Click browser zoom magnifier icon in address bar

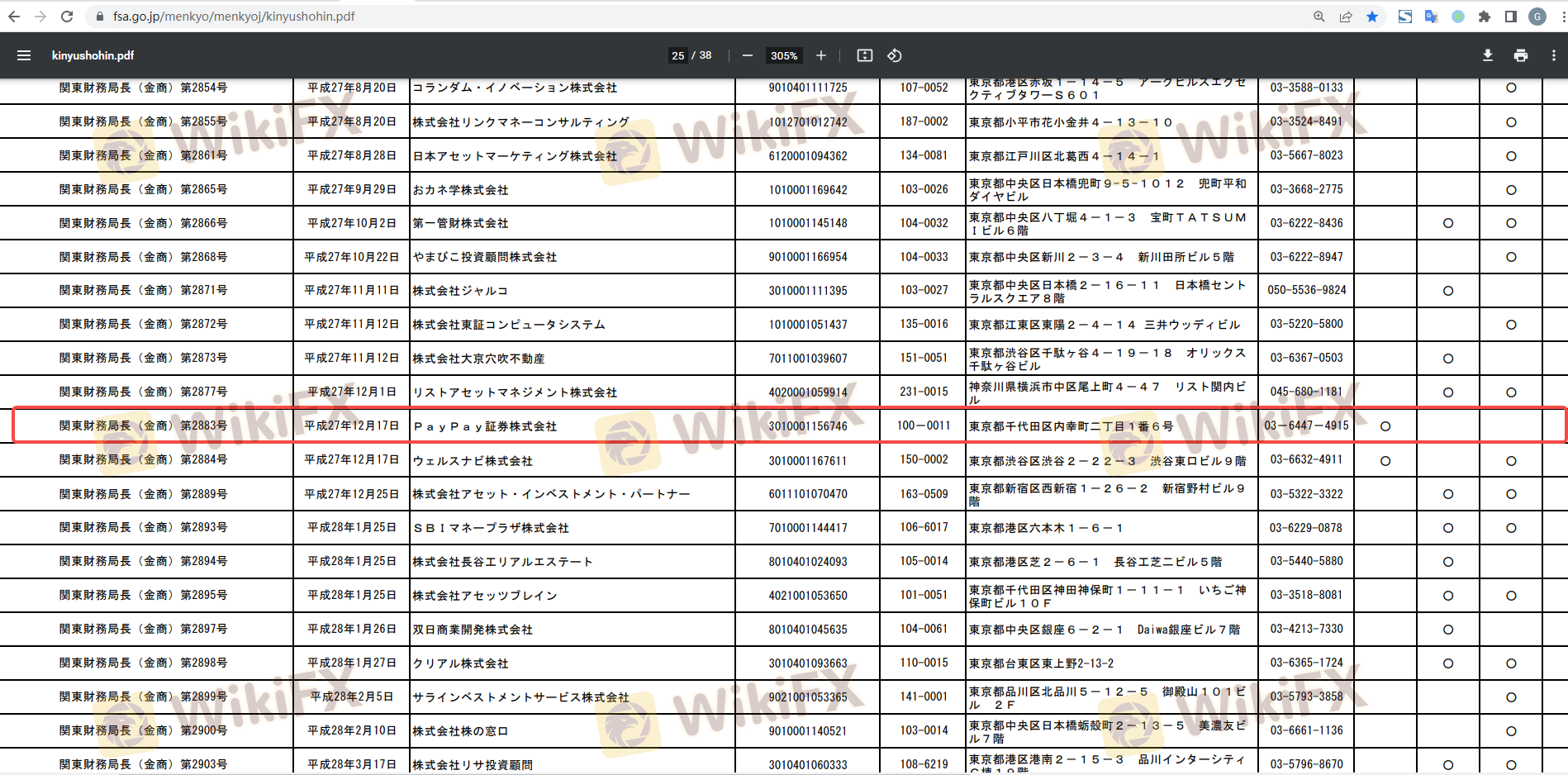(1319, 17)
